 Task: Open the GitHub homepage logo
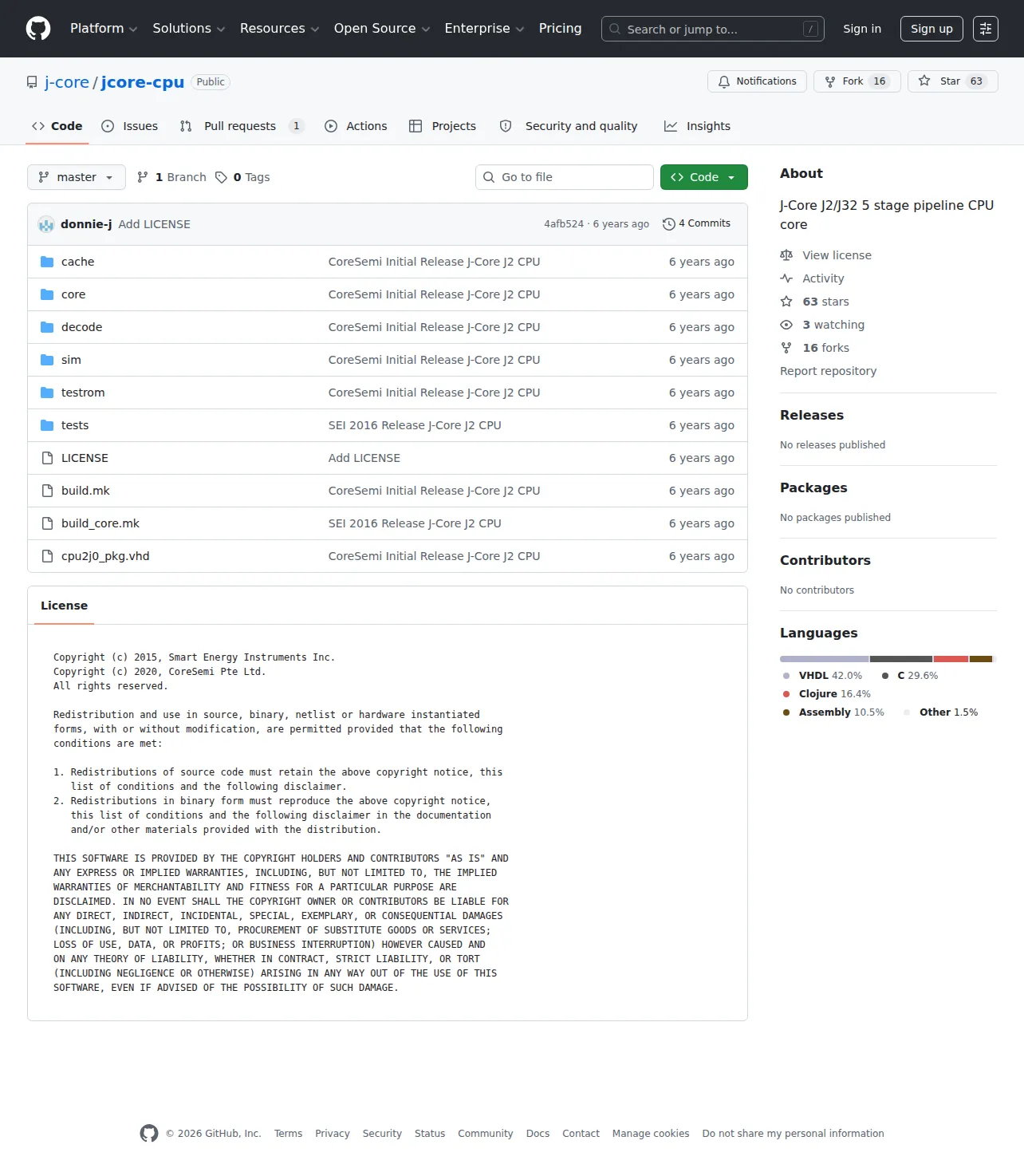pos(38,29)
